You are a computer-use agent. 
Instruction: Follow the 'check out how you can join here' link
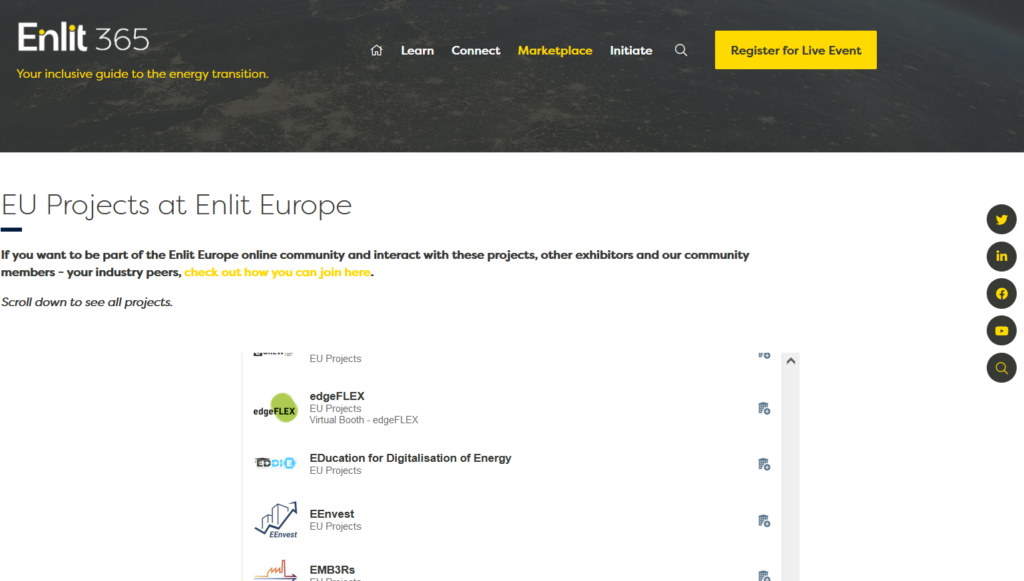pos(277,272)
